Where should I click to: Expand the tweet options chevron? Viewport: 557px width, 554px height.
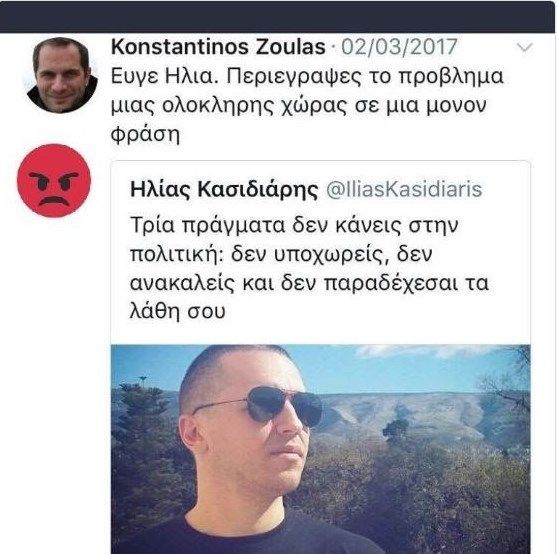[x=524, y=47]
